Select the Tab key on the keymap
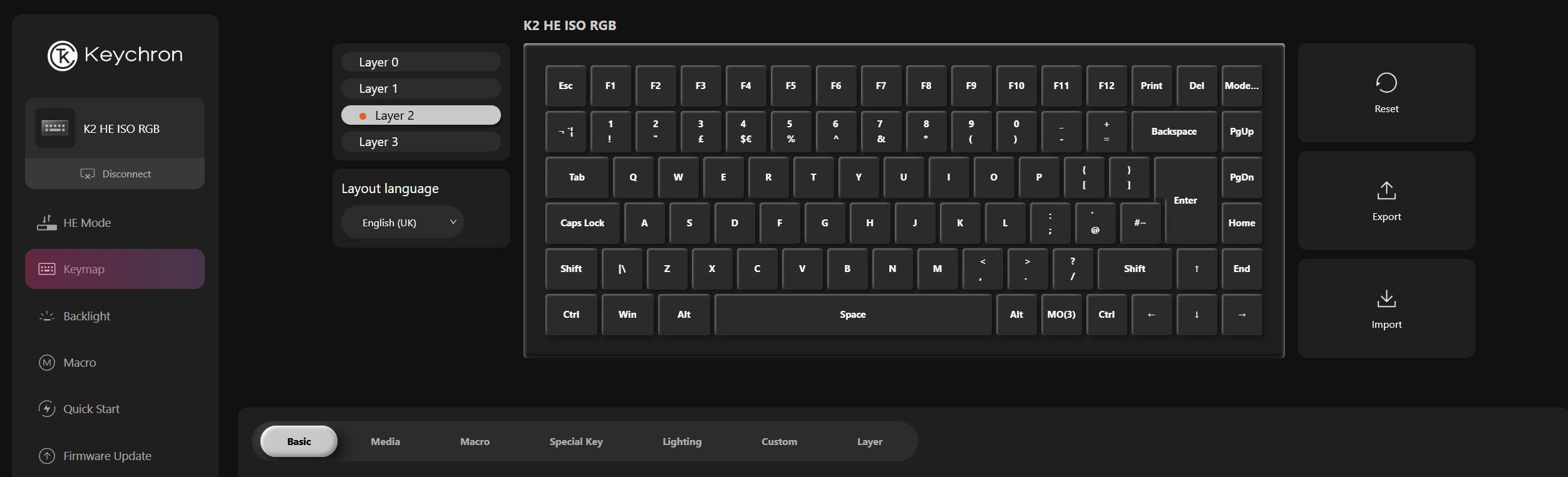Image resolution: width=1568 pixels, height=477 pixels. (577, 177)
